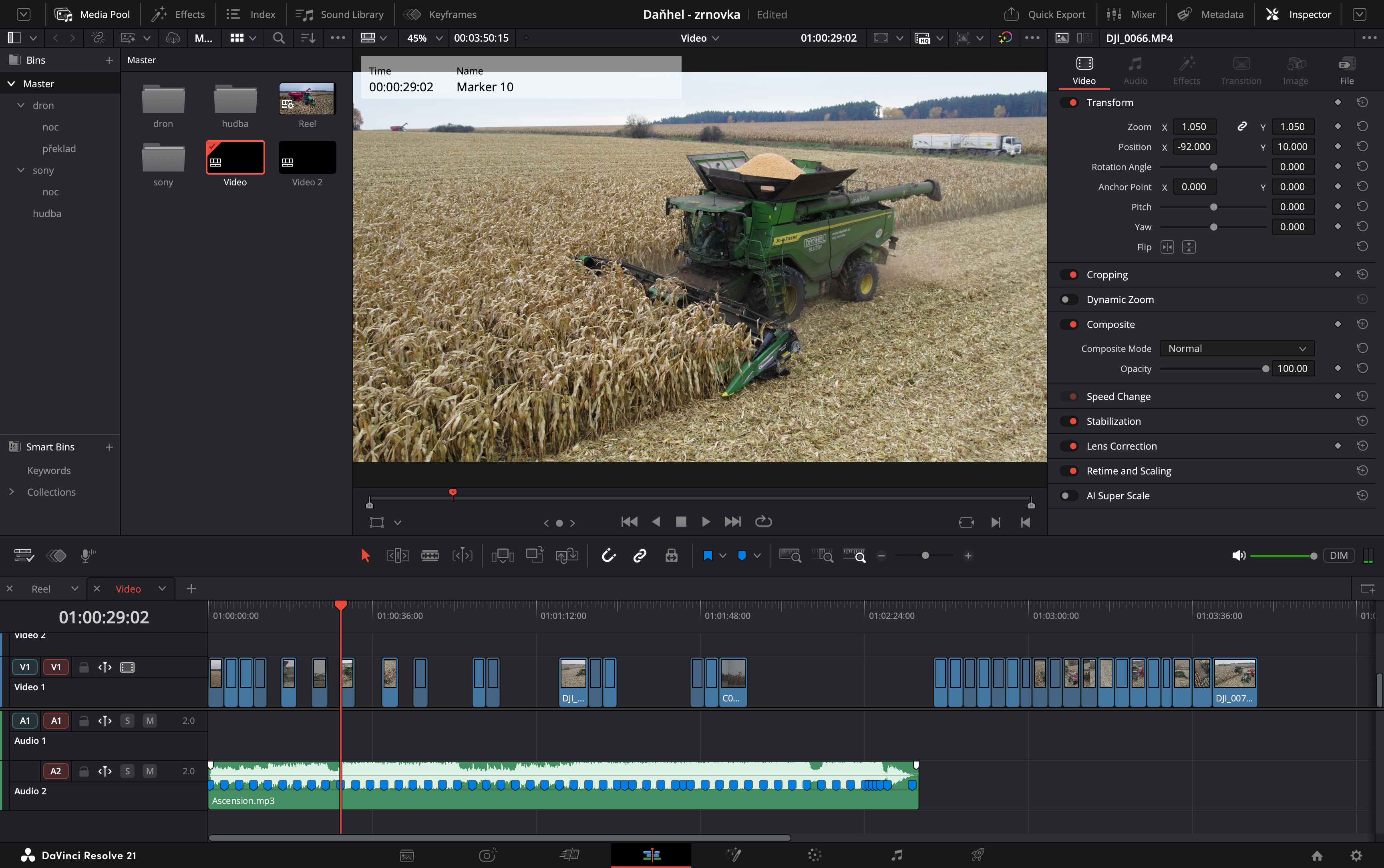The image size is (1384, 868).
Task: Switch to the Inspector Audio tab
Action: (x=1135, y=70)
